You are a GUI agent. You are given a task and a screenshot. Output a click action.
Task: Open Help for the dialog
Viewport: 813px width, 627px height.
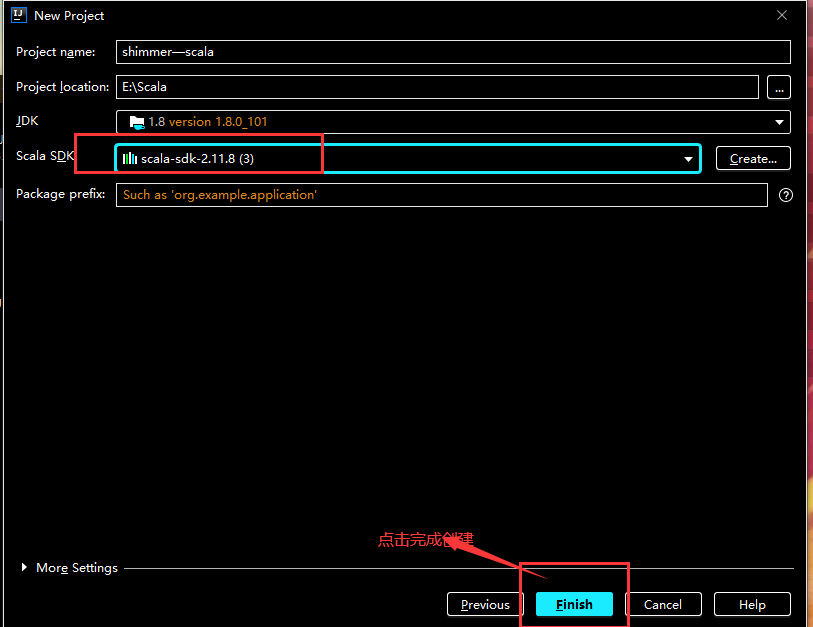coord(752,604)
